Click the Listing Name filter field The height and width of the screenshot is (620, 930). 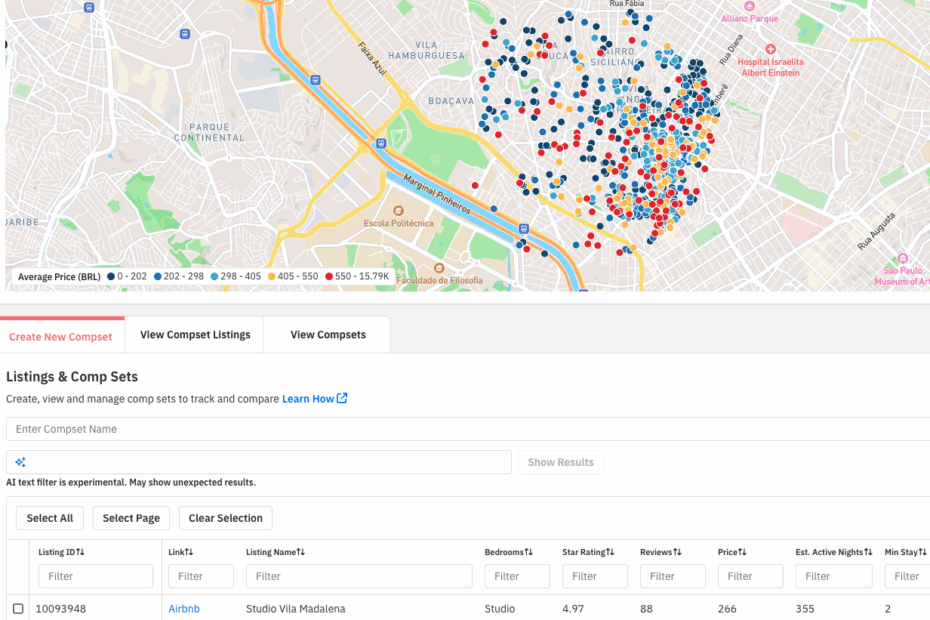[359, 576]
